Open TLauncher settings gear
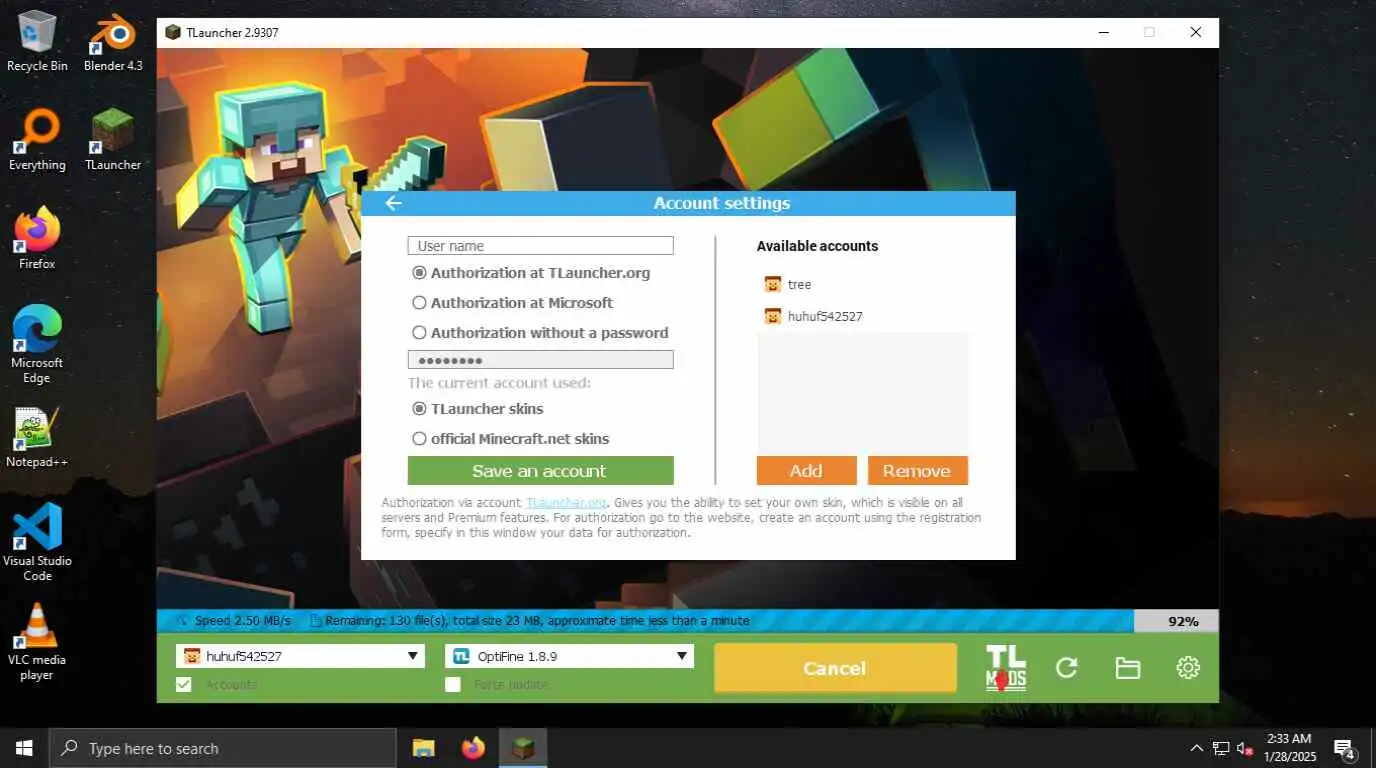Viewport: 1376px width, 768px height. click(1188, 668)
